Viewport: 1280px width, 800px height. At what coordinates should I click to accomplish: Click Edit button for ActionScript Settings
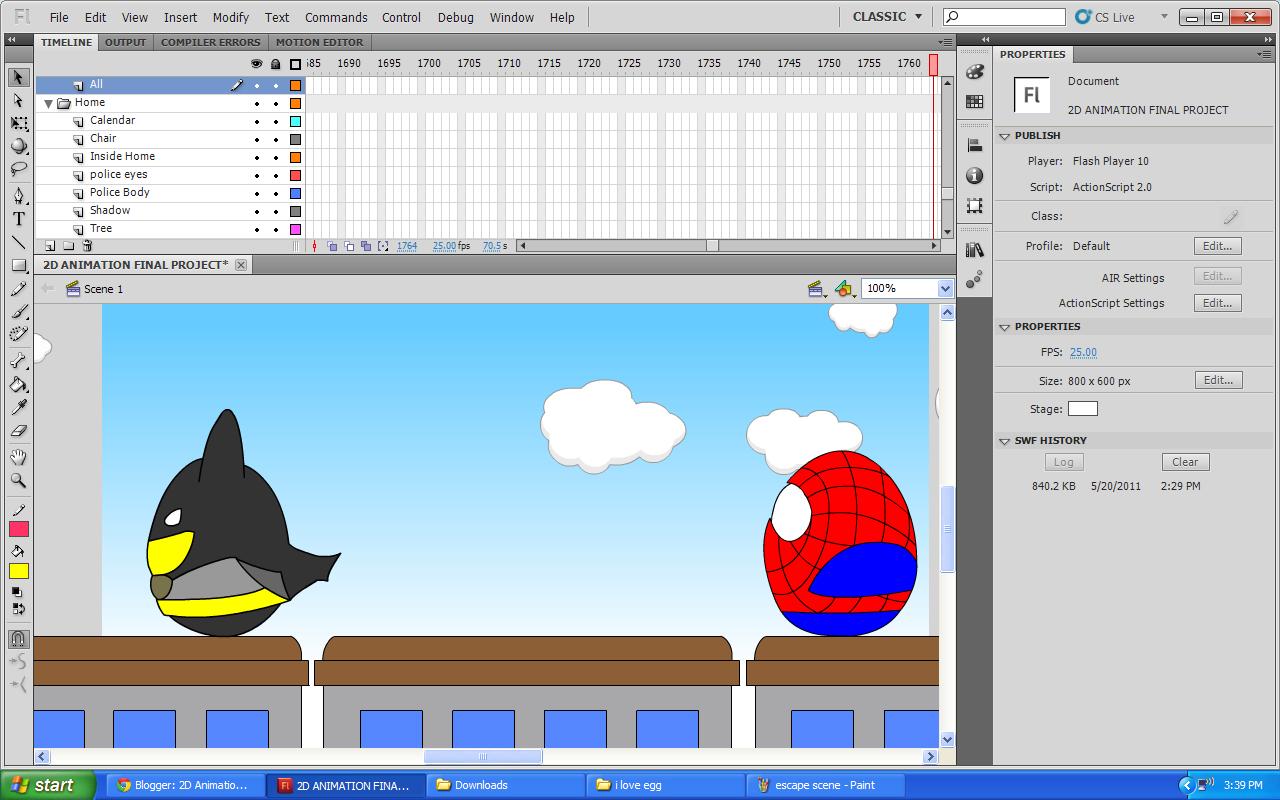(x=1217, y=303)
